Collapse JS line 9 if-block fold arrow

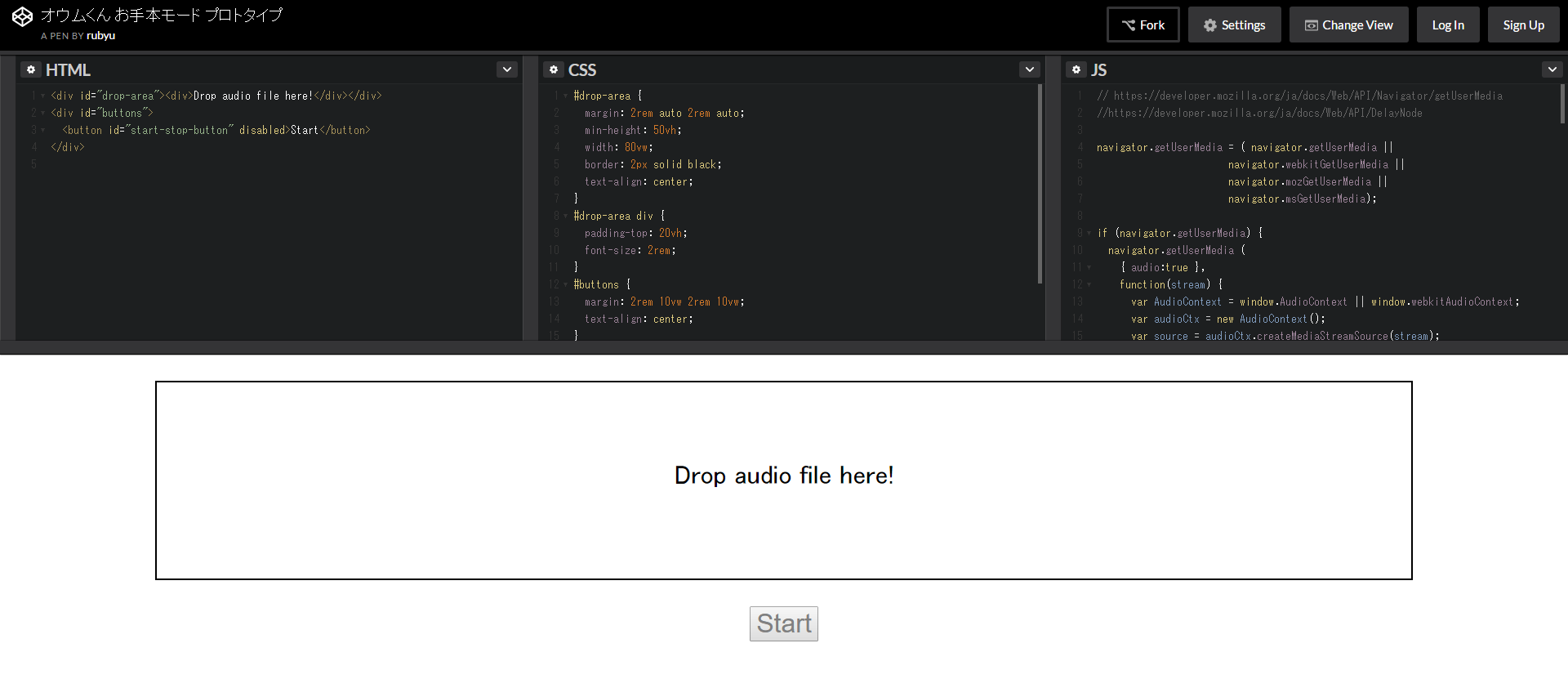click(1089, 233)
